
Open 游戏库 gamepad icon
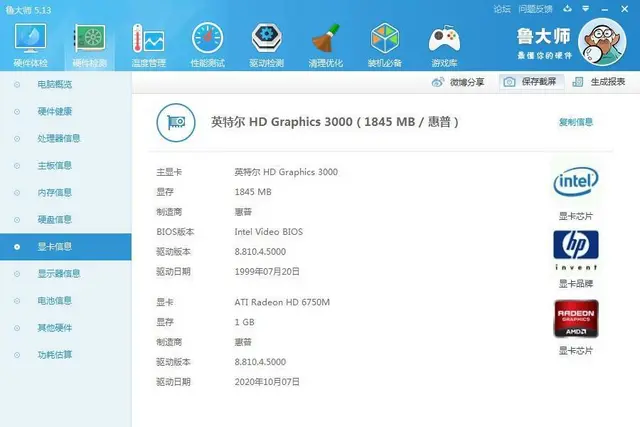click(444, 39)
